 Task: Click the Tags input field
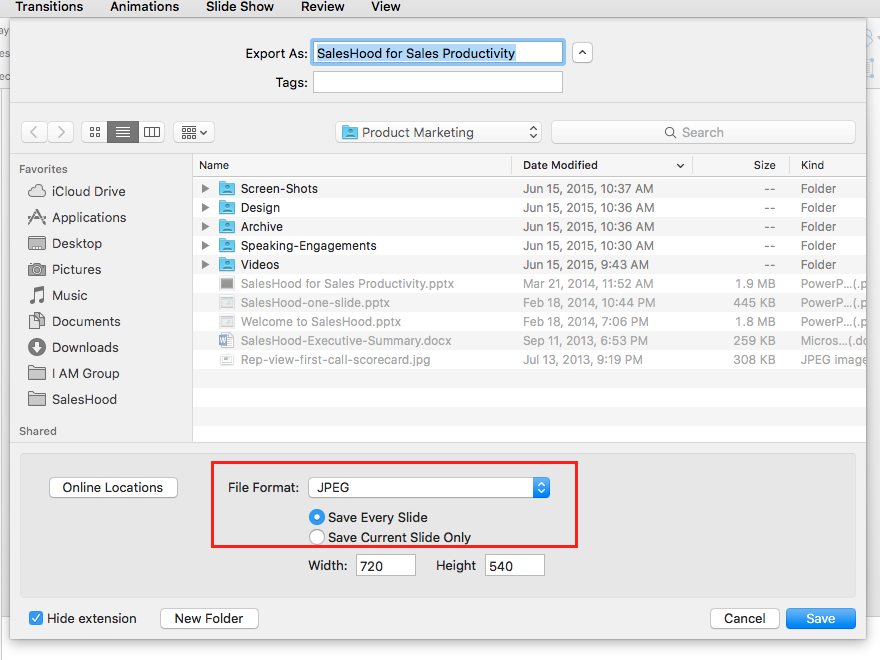pyautogui.click(x=438, y=82)
